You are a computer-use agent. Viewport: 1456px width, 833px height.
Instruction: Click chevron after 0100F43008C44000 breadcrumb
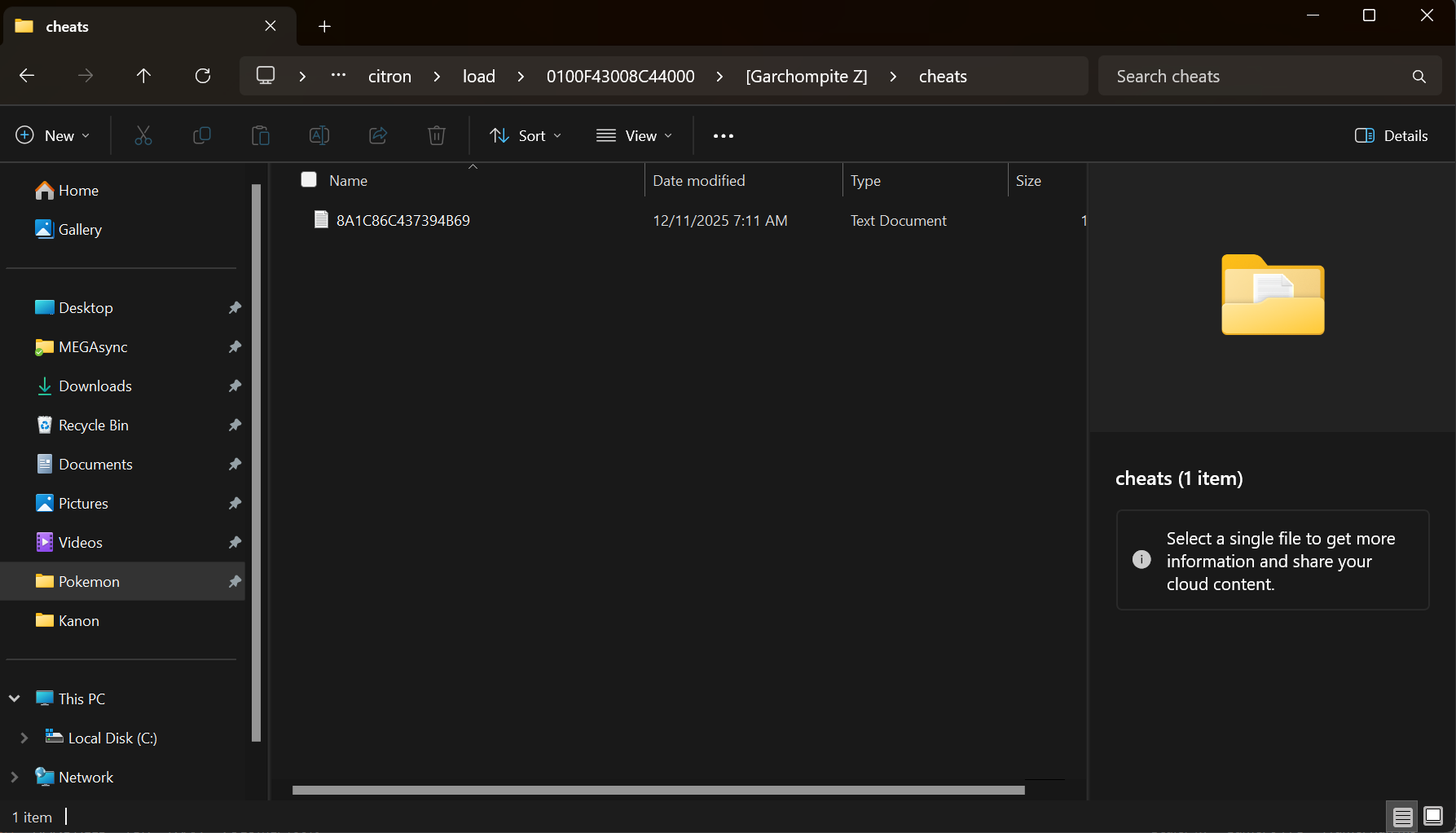tap(719, 76)
